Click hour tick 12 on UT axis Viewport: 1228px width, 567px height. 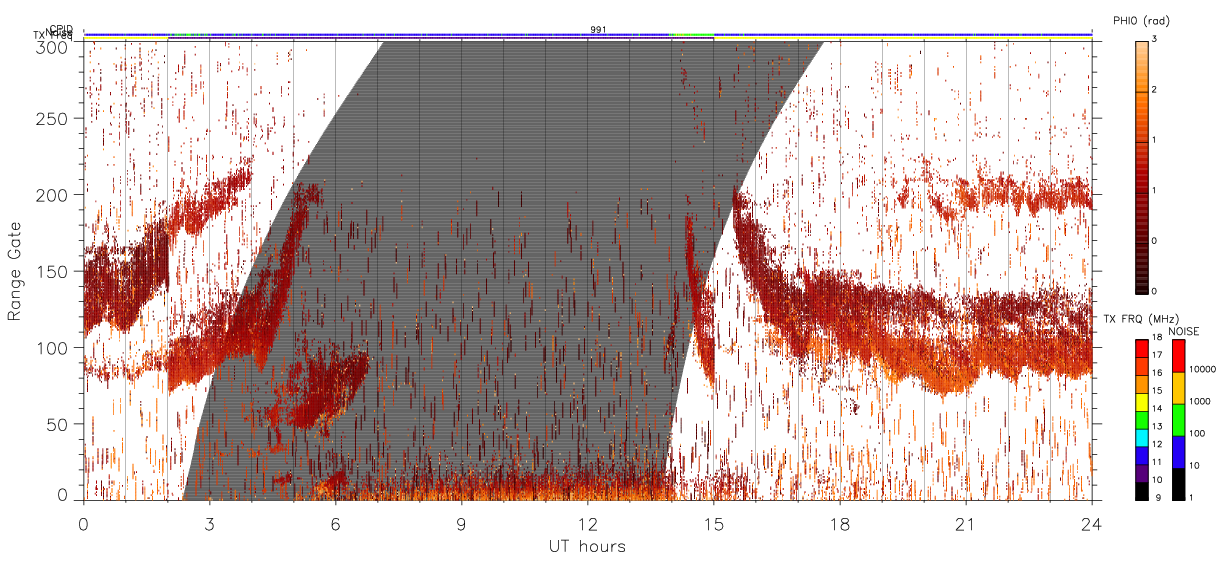(x=588, y=525)
